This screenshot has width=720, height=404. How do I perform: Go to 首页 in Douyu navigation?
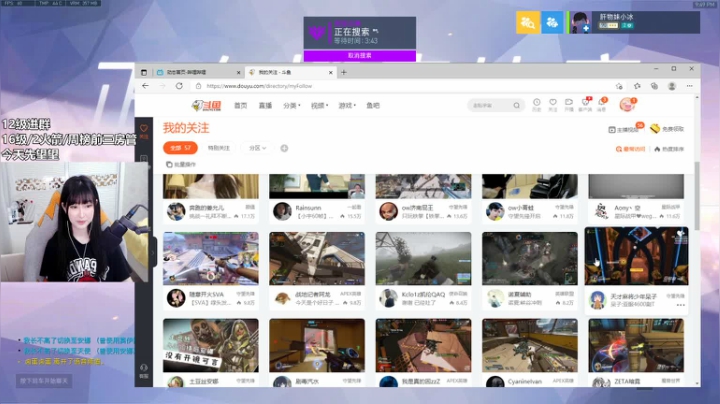[x=241, y=106]
